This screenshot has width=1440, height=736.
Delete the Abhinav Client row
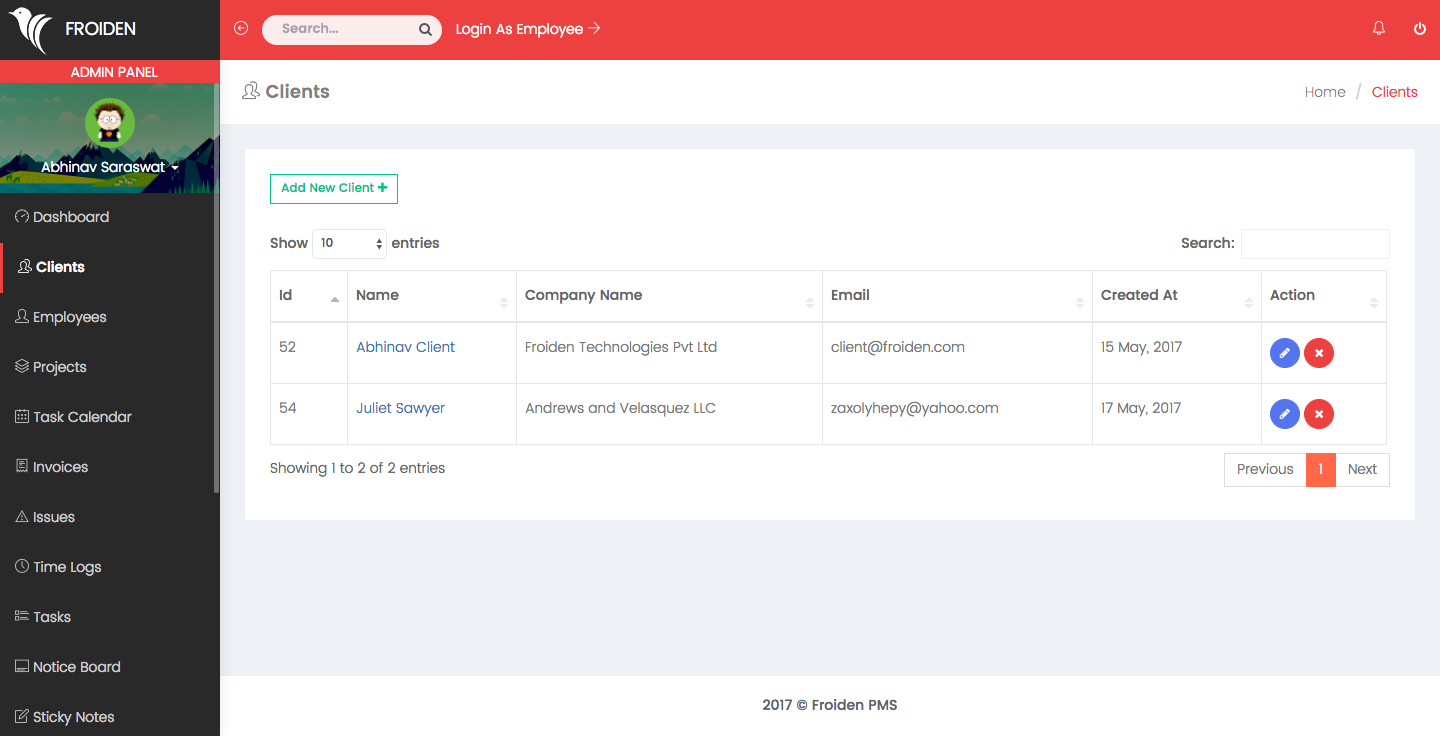pyautogui.click(x=1319, y=353)
